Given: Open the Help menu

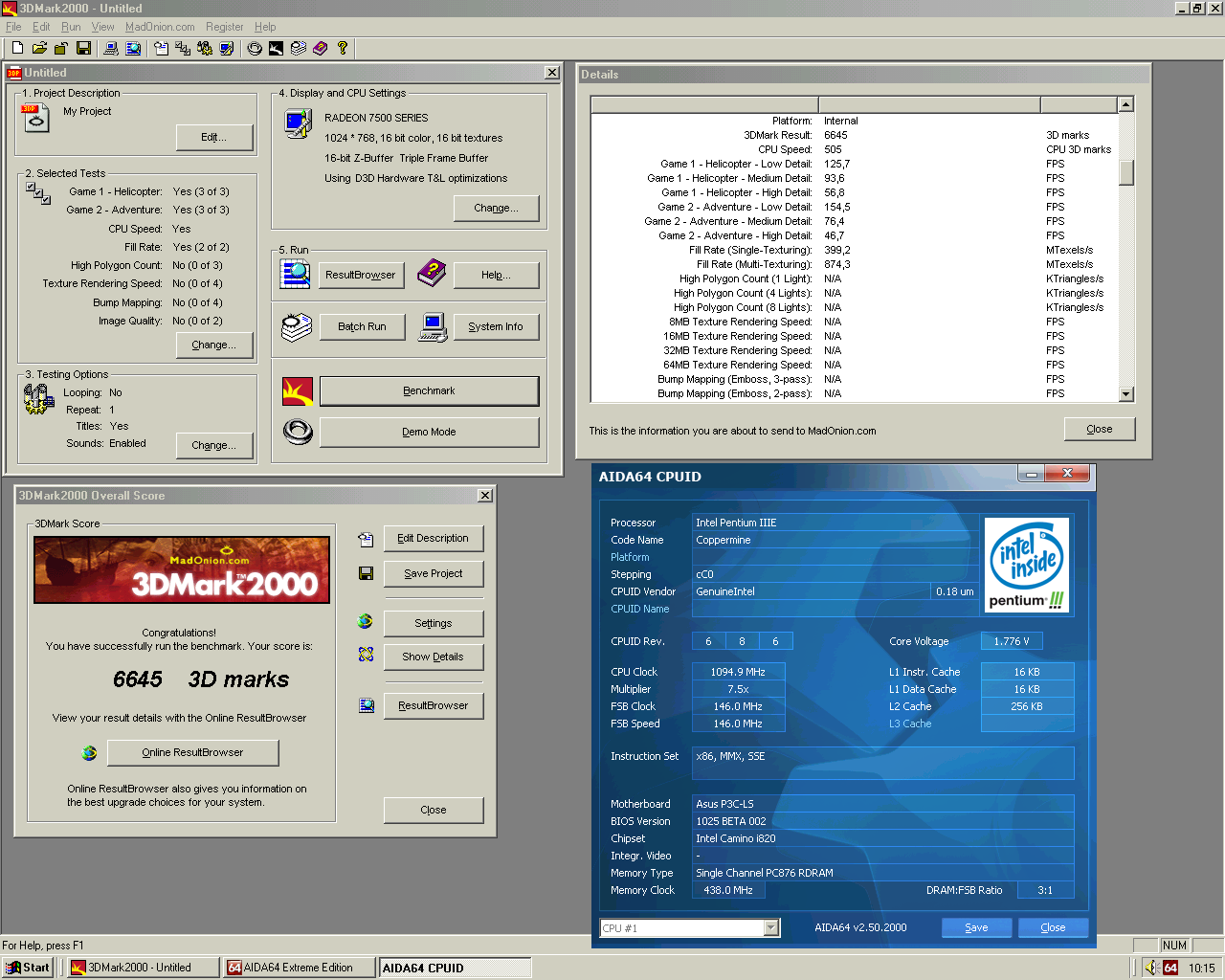Looking at the screenshot, I should tap(265, 27).
